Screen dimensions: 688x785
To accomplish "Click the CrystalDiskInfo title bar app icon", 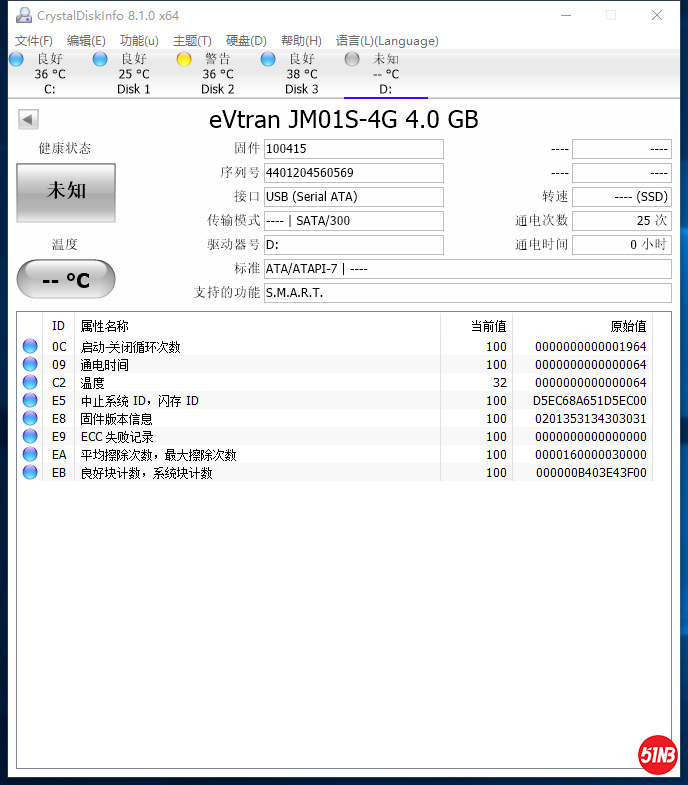I will point(24,16).
